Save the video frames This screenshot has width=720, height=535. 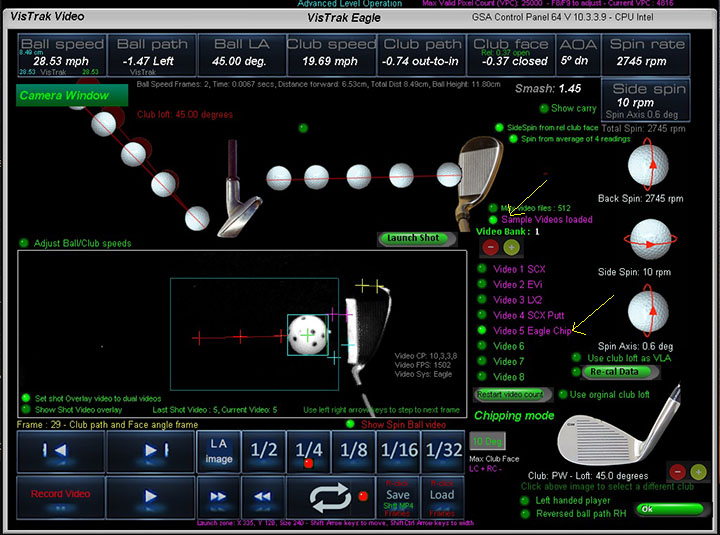point(398,497)
